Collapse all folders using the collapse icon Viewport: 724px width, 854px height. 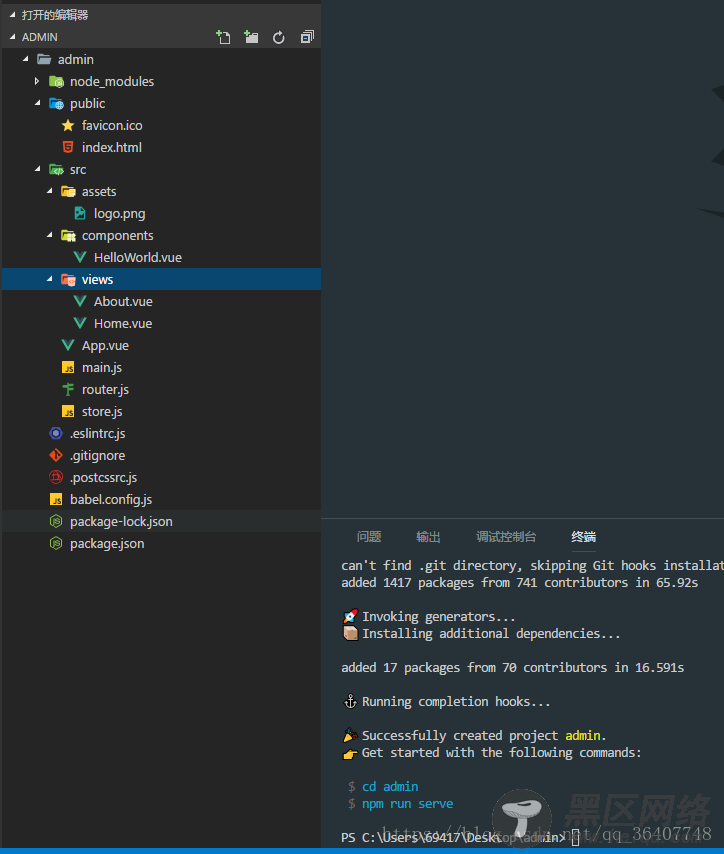tap(307, 37)
